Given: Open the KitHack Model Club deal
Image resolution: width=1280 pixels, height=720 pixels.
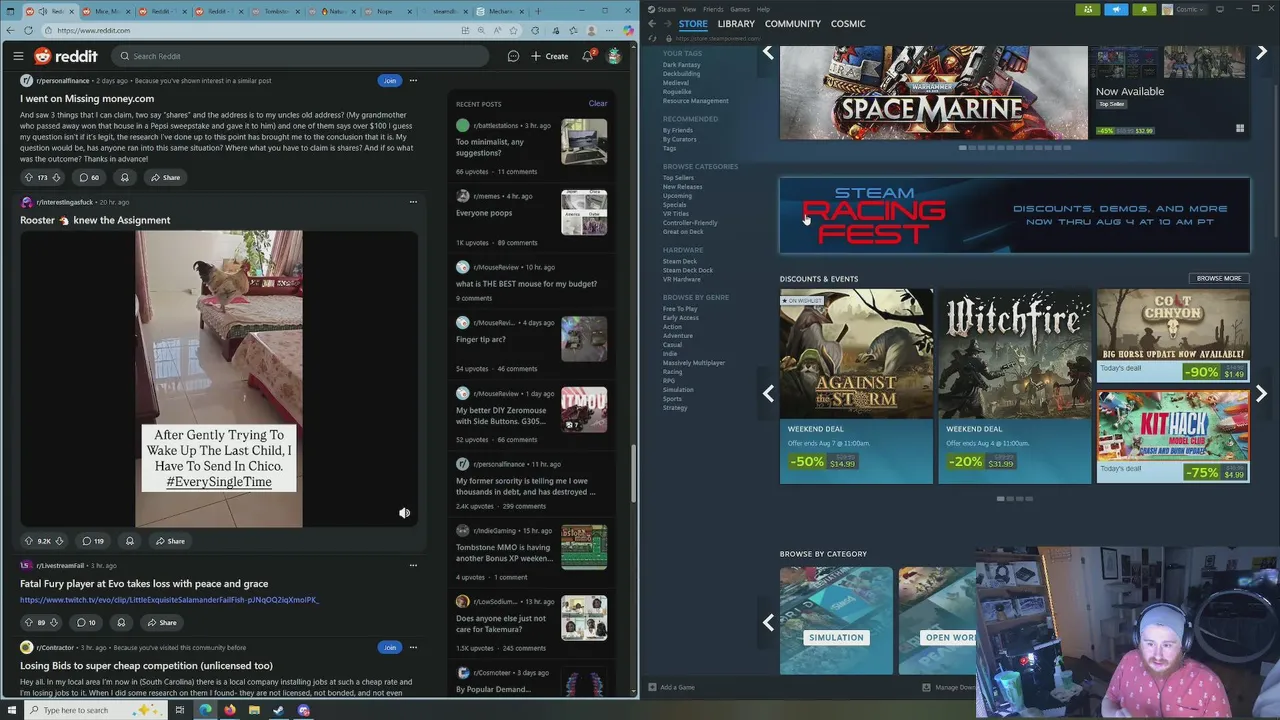Looking at the screenshot, I should [1173, 436].
